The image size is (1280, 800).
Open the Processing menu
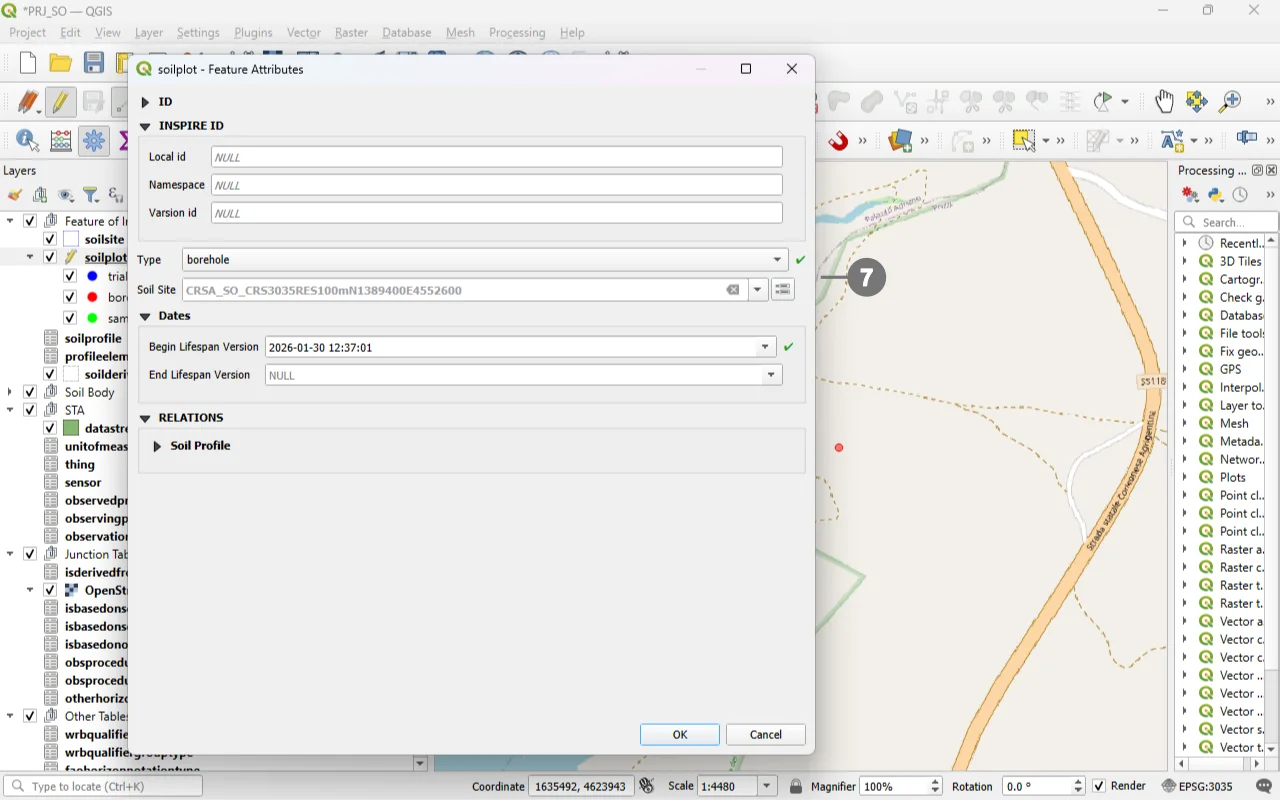pyautogui.click(x=517, y=32)
